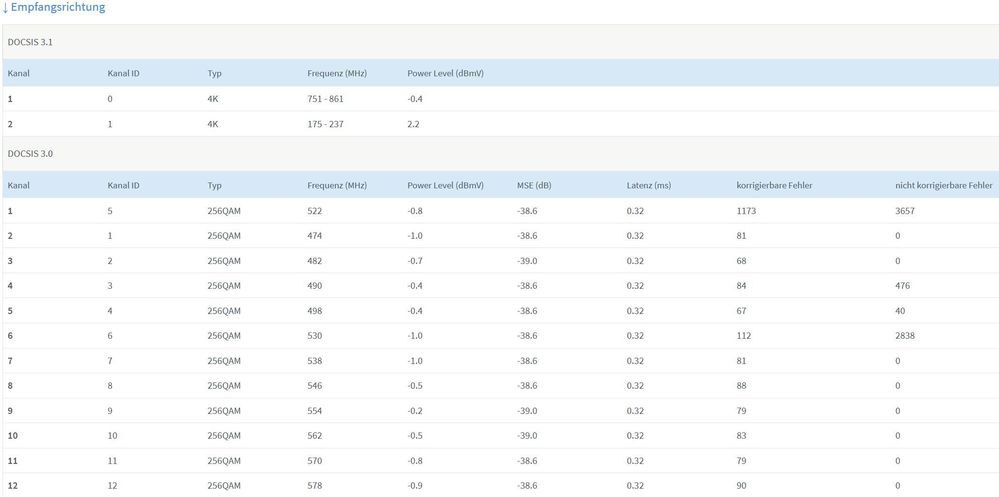Click the nicht korrigierbare Fehler column header
The height and width of the screenshot is (497, 999).
click(944, 185)
